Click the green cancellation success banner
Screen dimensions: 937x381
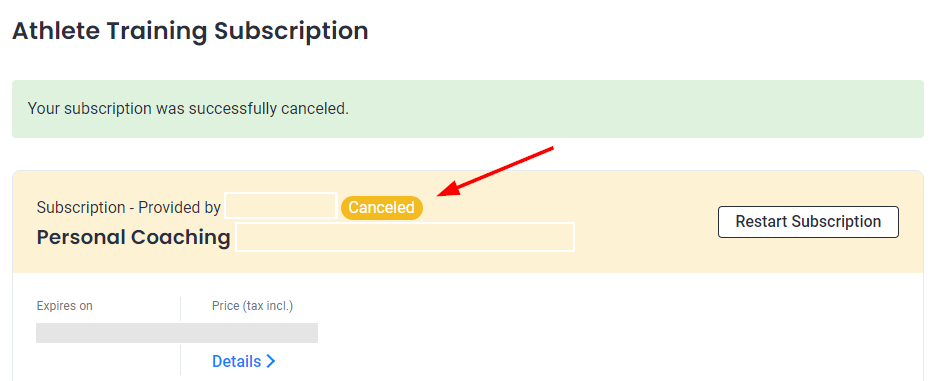click(x=467, y=109)
